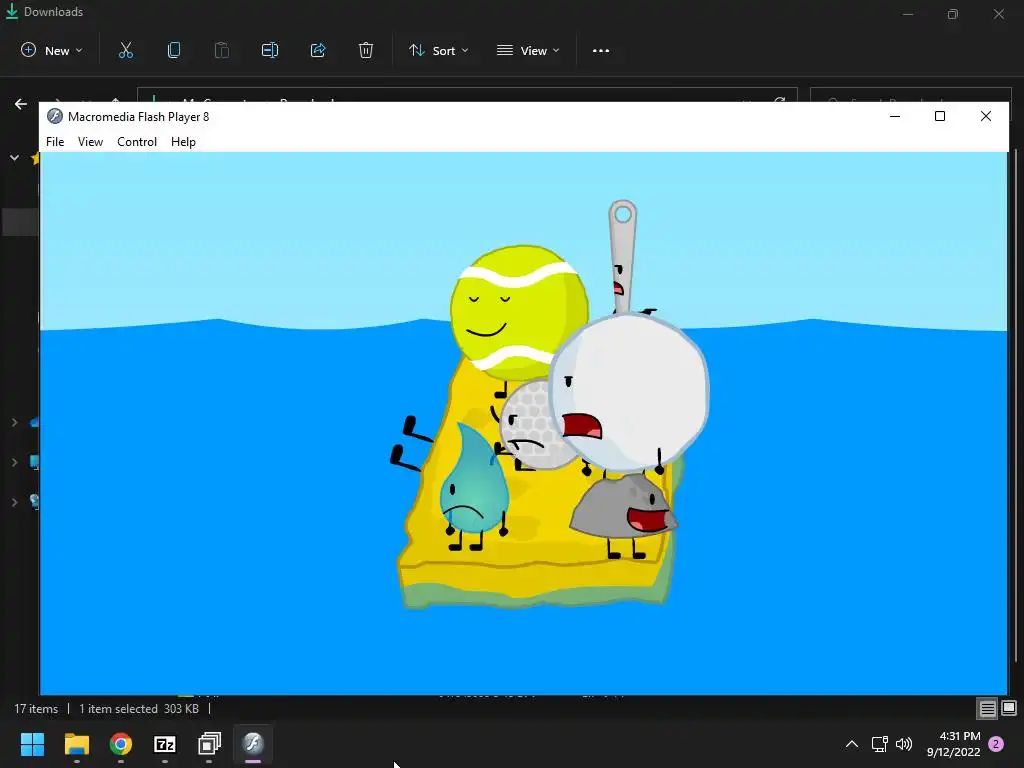Switch Explorer to details view icon

click(x=987, y=708)
